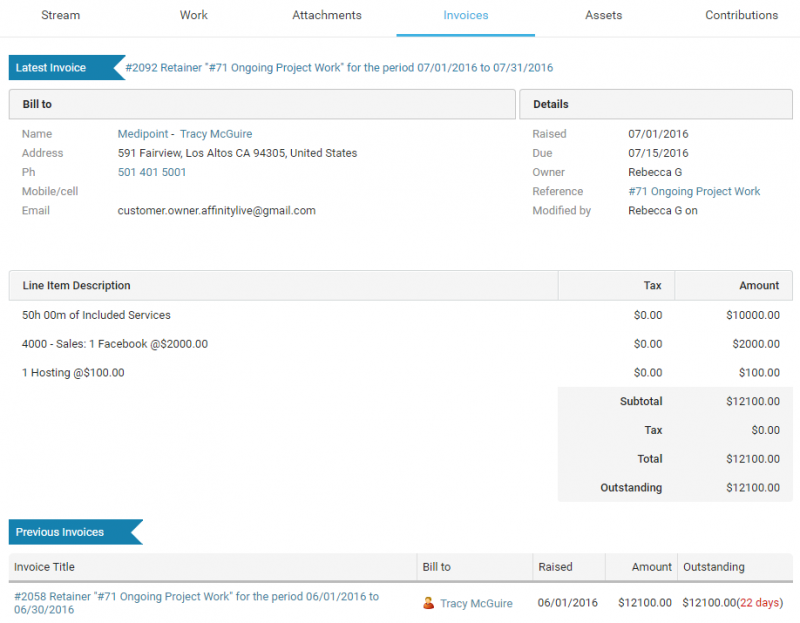Screen dimensions: 800x623
Task: Open the Assets tab
Action: coord(603,16)
